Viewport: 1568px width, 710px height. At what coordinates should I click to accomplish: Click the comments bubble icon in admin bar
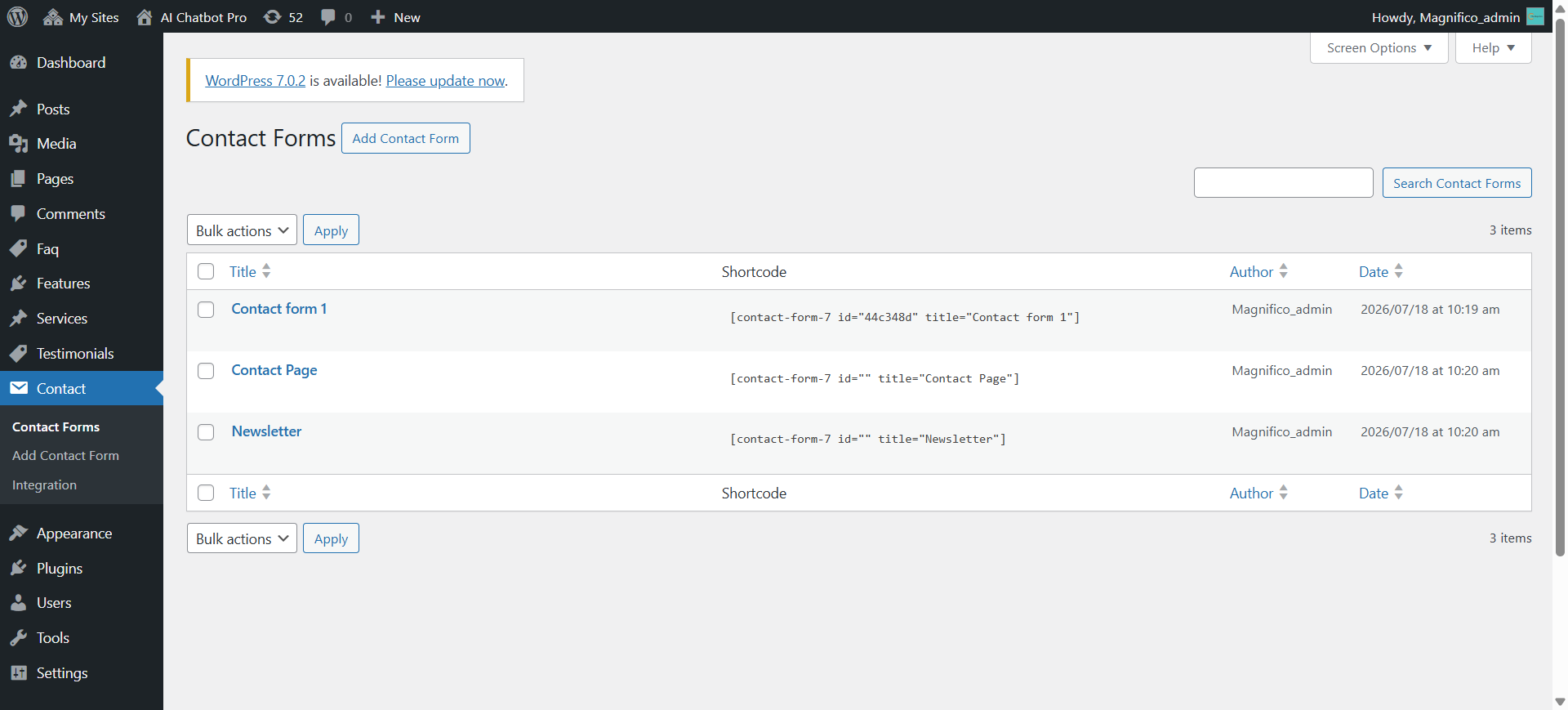[x=328, y=17]
